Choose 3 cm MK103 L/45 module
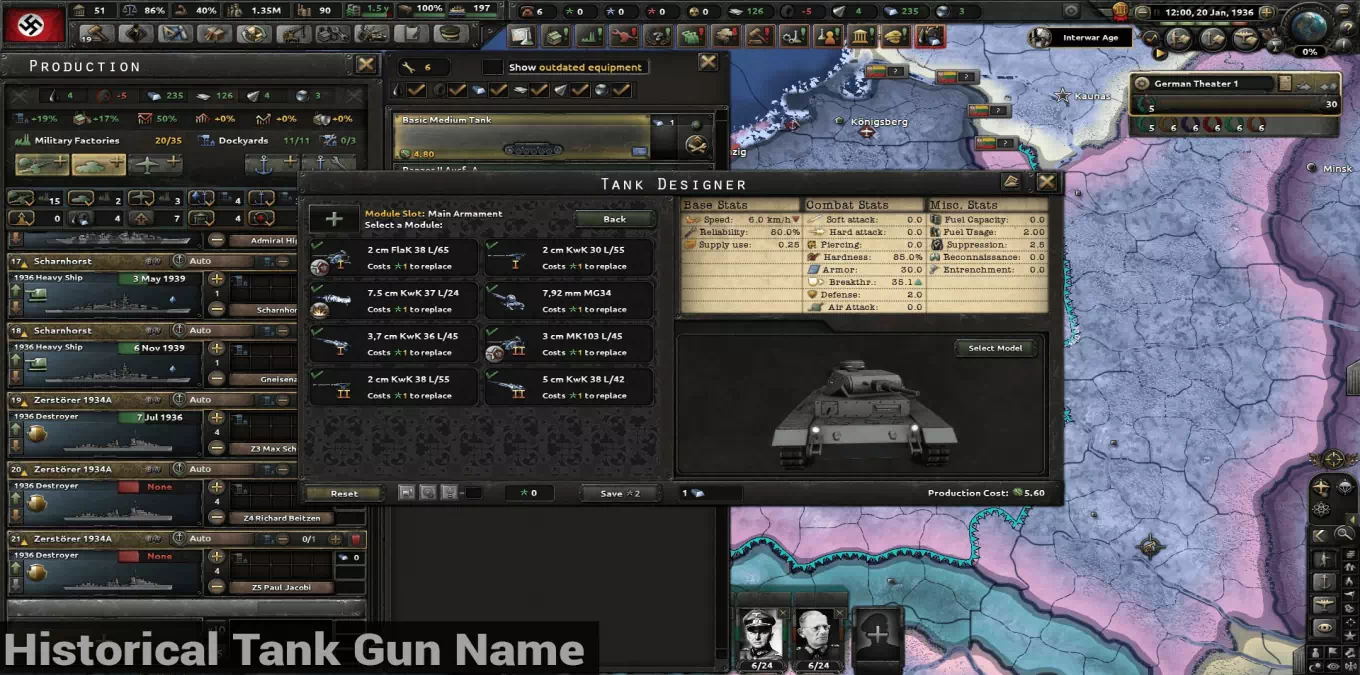 coord(568,343)
